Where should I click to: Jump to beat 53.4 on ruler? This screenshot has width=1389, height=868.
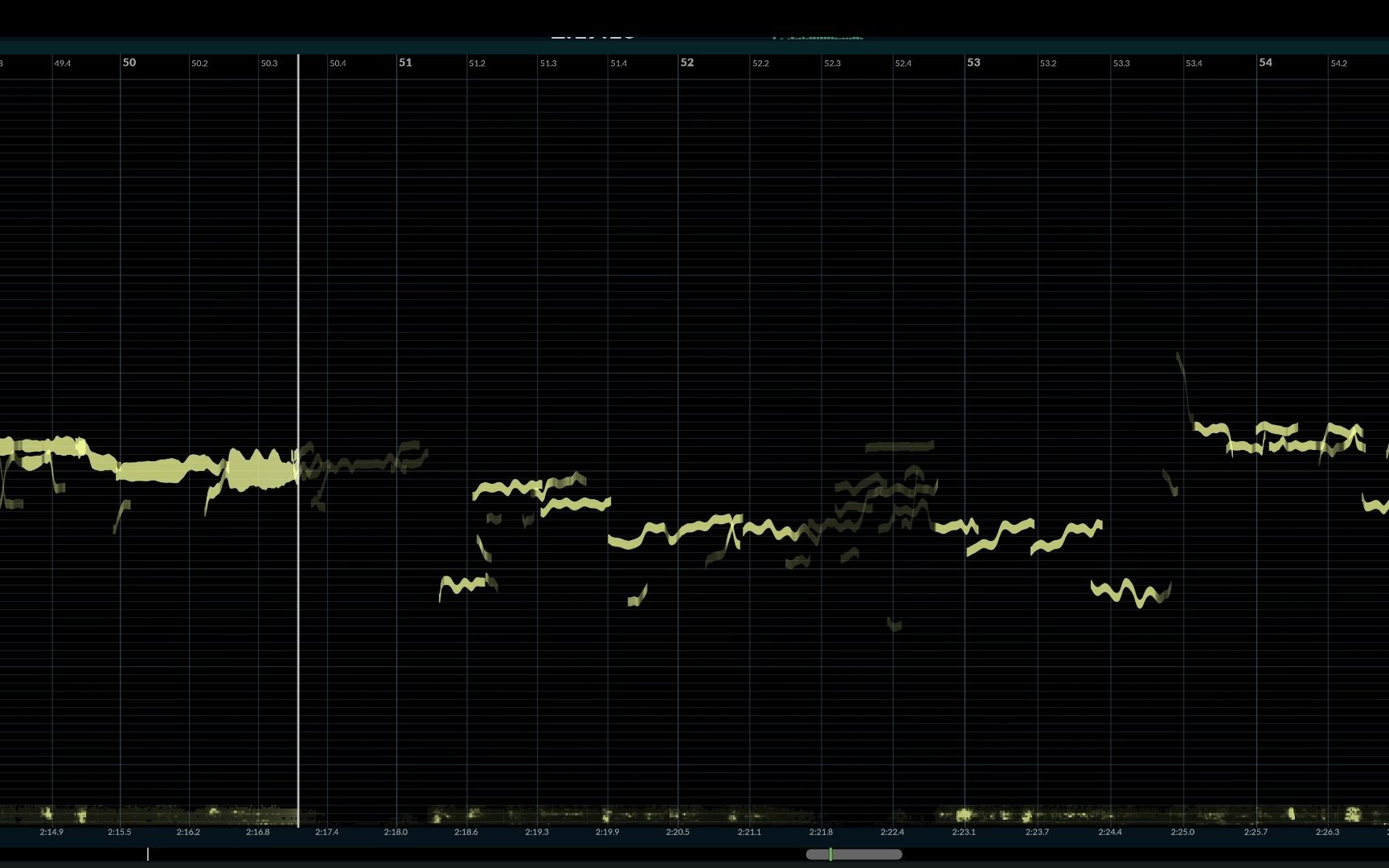1194,63
